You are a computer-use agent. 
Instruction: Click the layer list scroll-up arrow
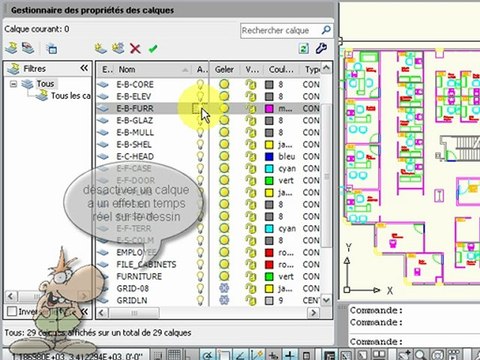[x=326, y=68]
